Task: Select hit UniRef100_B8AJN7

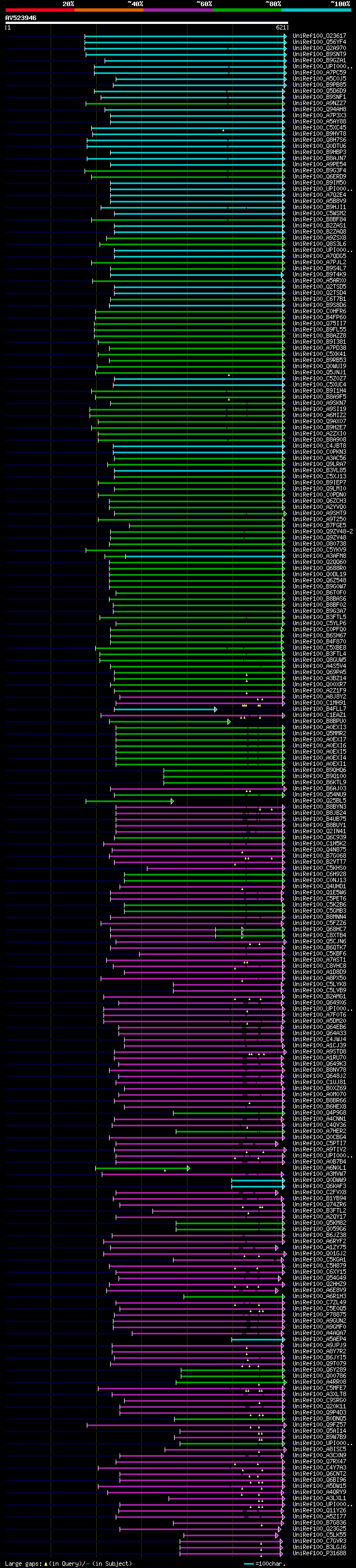Action: pos(319,159)
